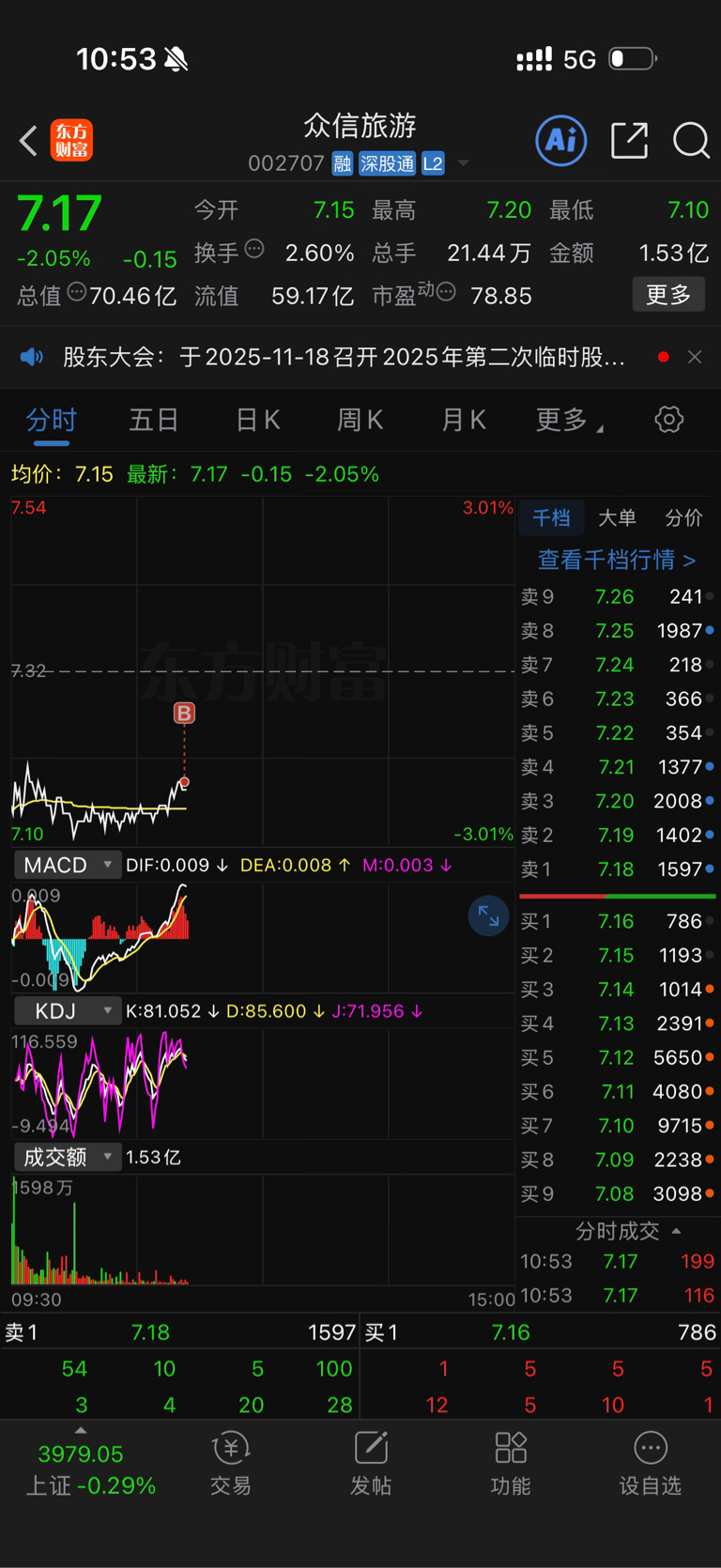Image resolution: width=721 pixels, height=1568 pixels.
Task: Tap 买1 order row at 7.16 in list
Action: click(x=618, y=921)
